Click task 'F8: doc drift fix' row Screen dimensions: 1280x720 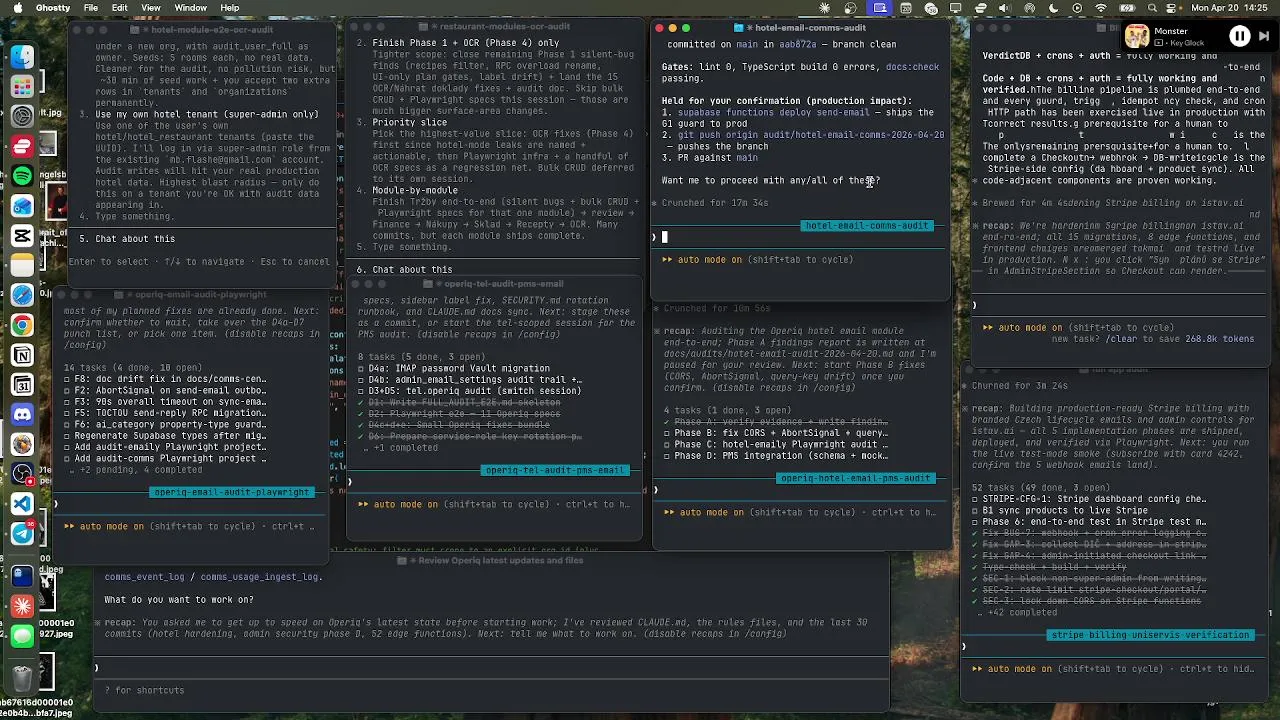165,380
